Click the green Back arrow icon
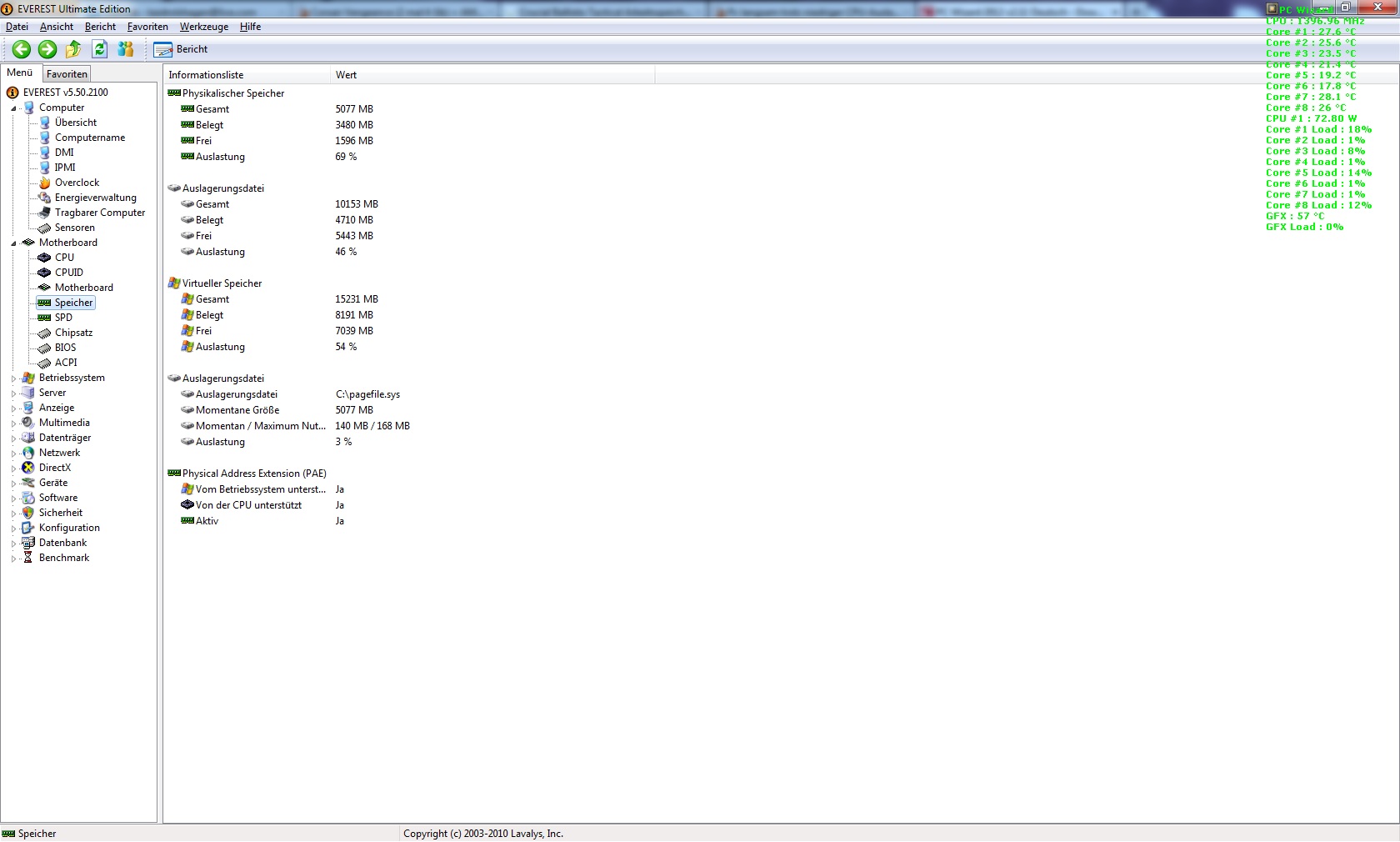 (x=22, y=49)
